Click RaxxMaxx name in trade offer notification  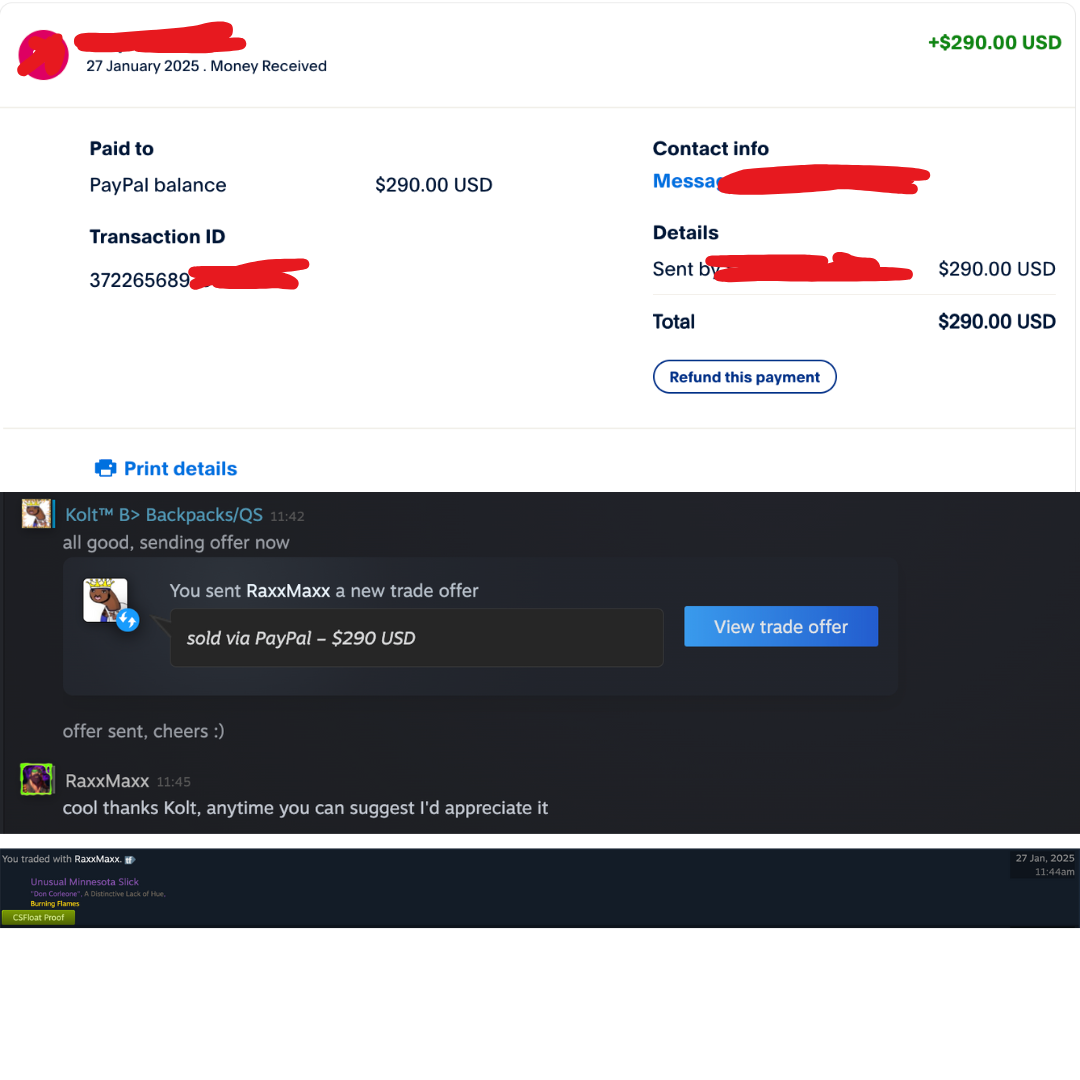tap(288, 591)
